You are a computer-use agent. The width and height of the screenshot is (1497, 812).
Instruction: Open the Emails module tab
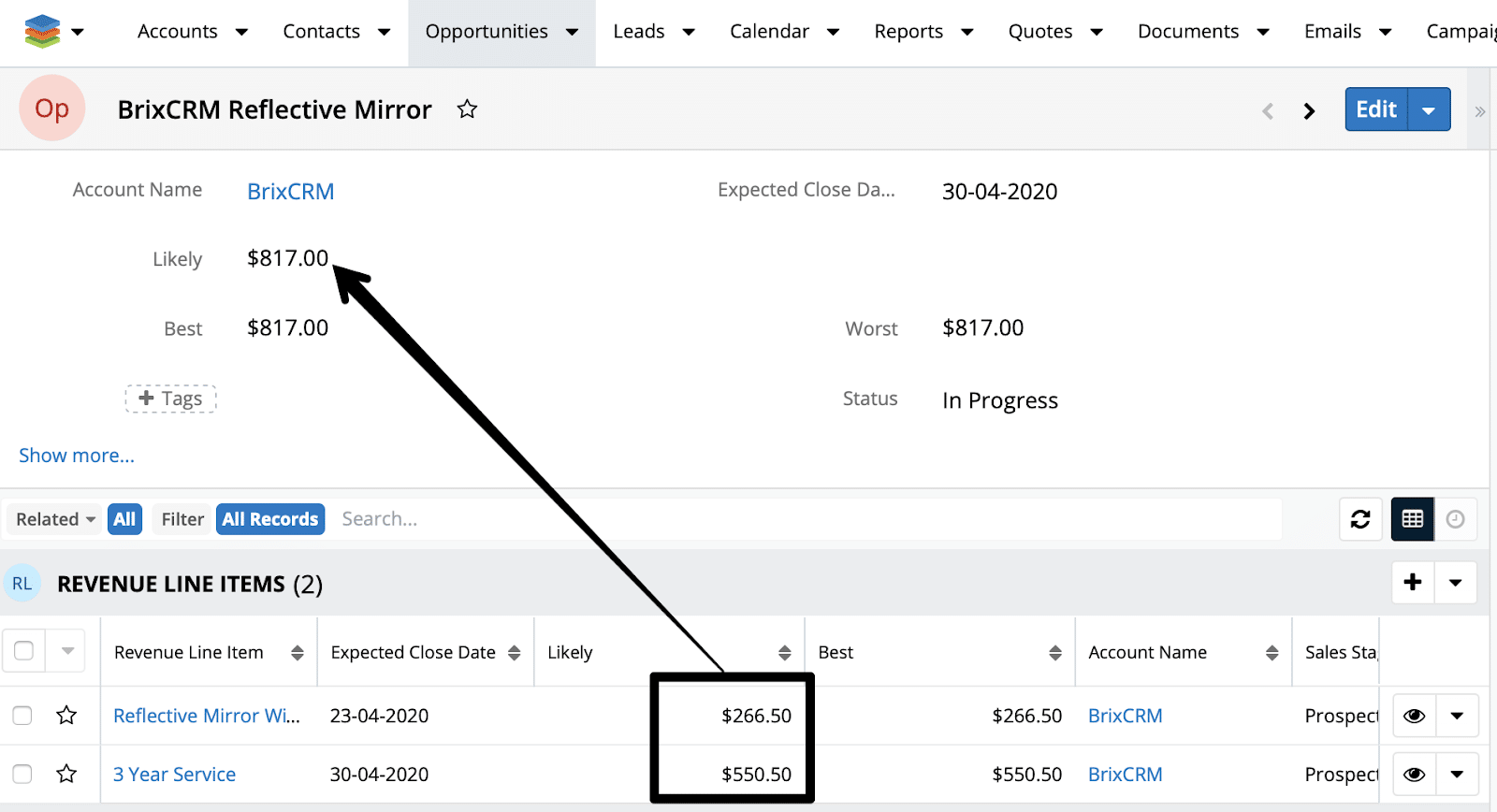[x=1333, y=32]
